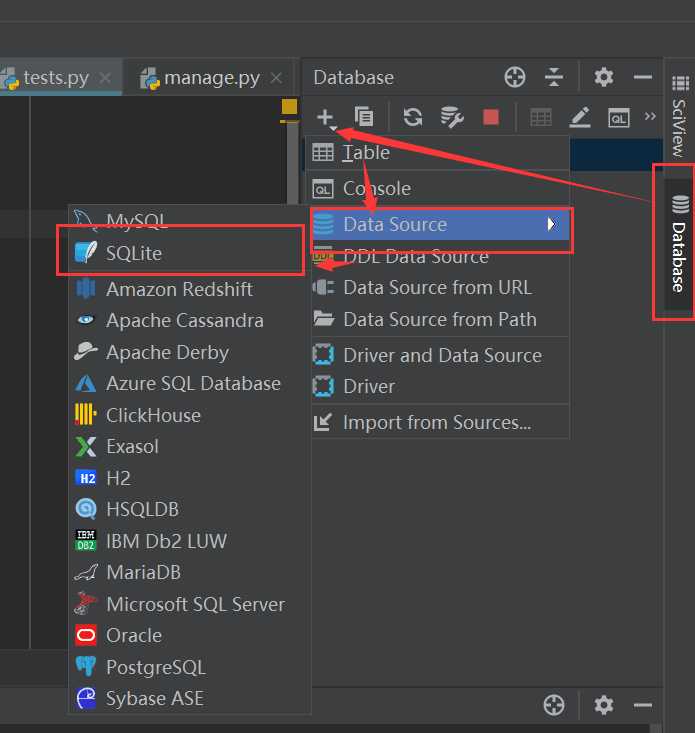Click the Refresh icon in Database toolbar

tap(413, 117)
